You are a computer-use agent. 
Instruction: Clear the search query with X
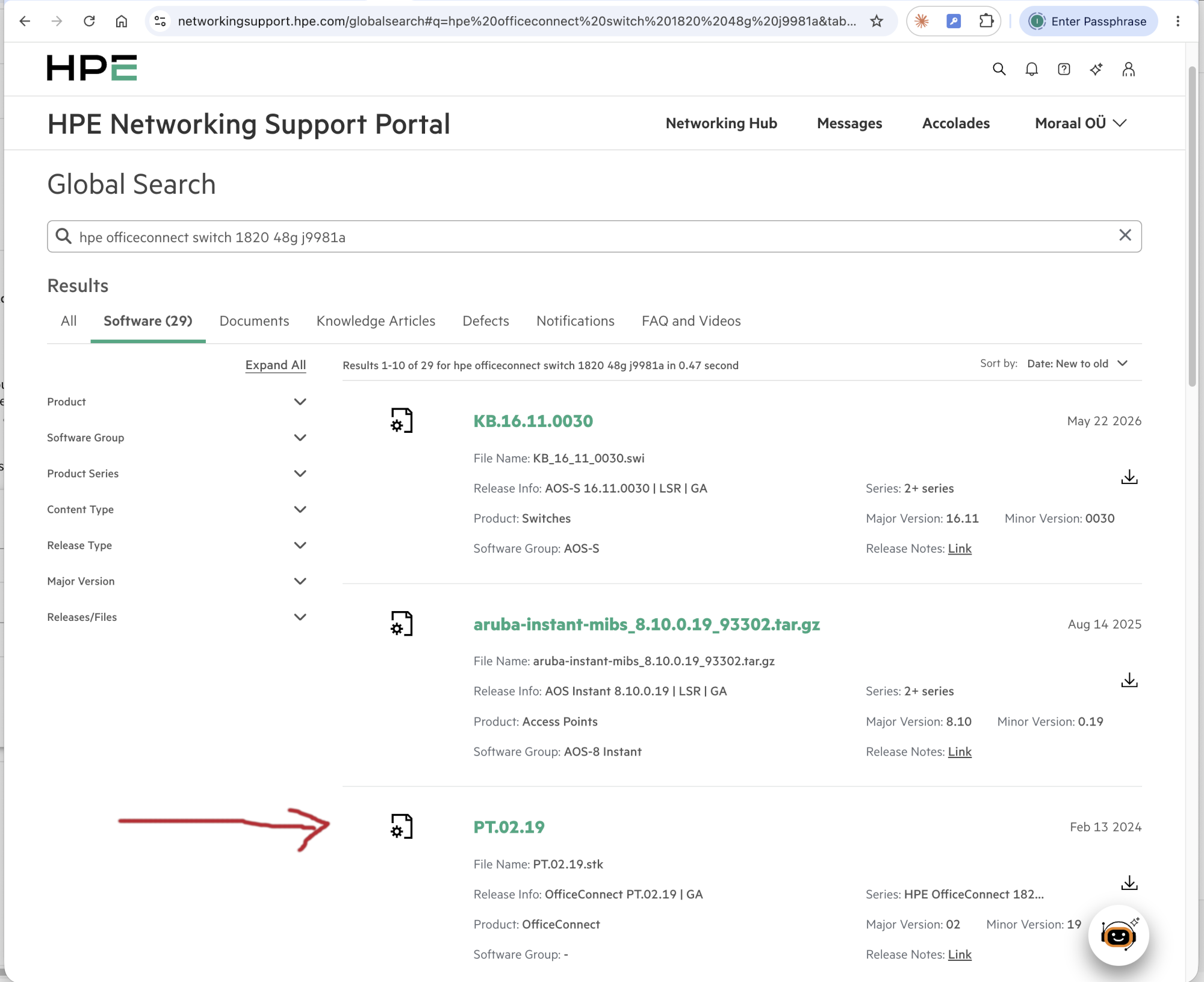[1125, 235]
